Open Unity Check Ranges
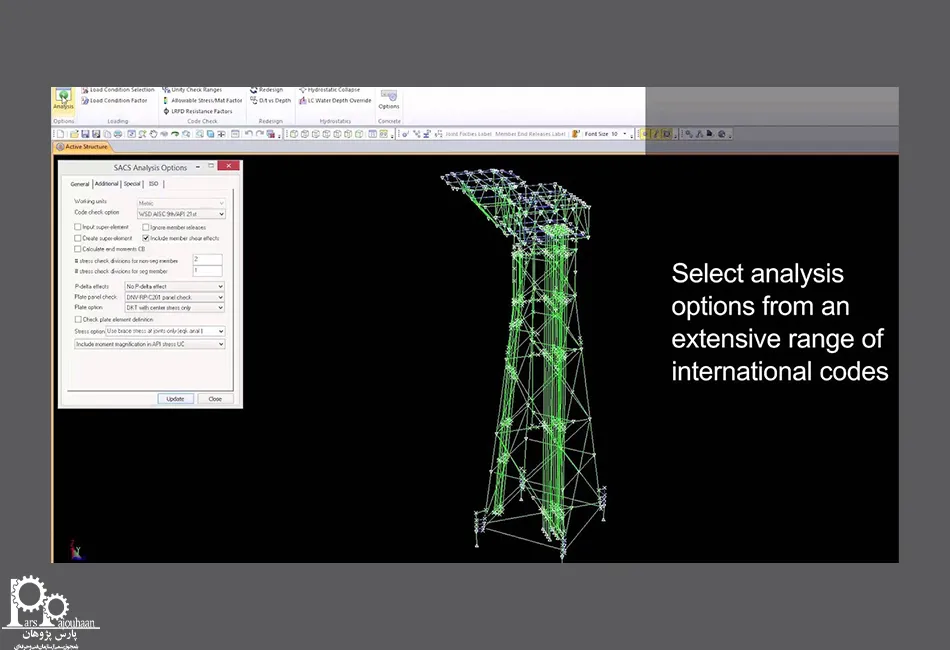Viewport: 950px width, 650px height. click(x=195, y=90)
